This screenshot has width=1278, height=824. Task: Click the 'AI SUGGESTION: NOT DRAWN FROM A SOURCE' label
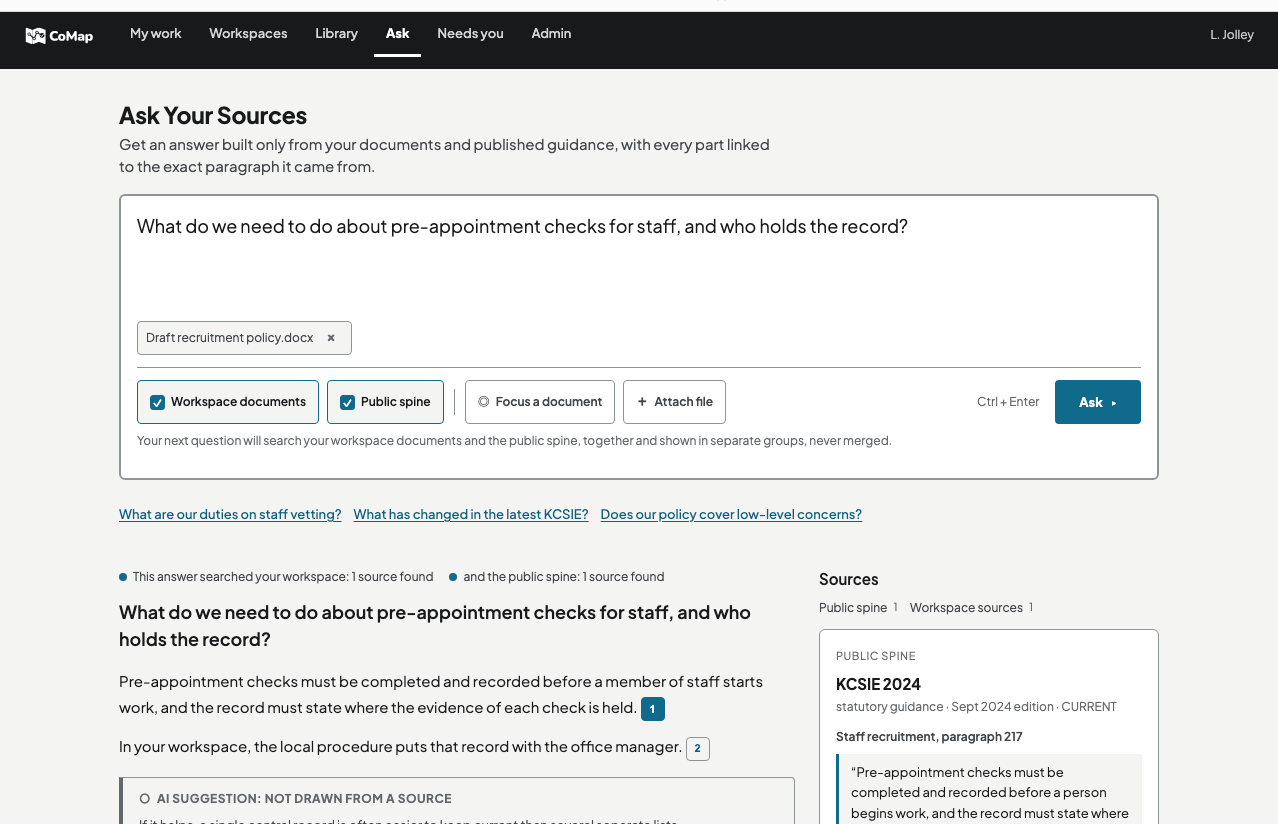pos(304,799)
